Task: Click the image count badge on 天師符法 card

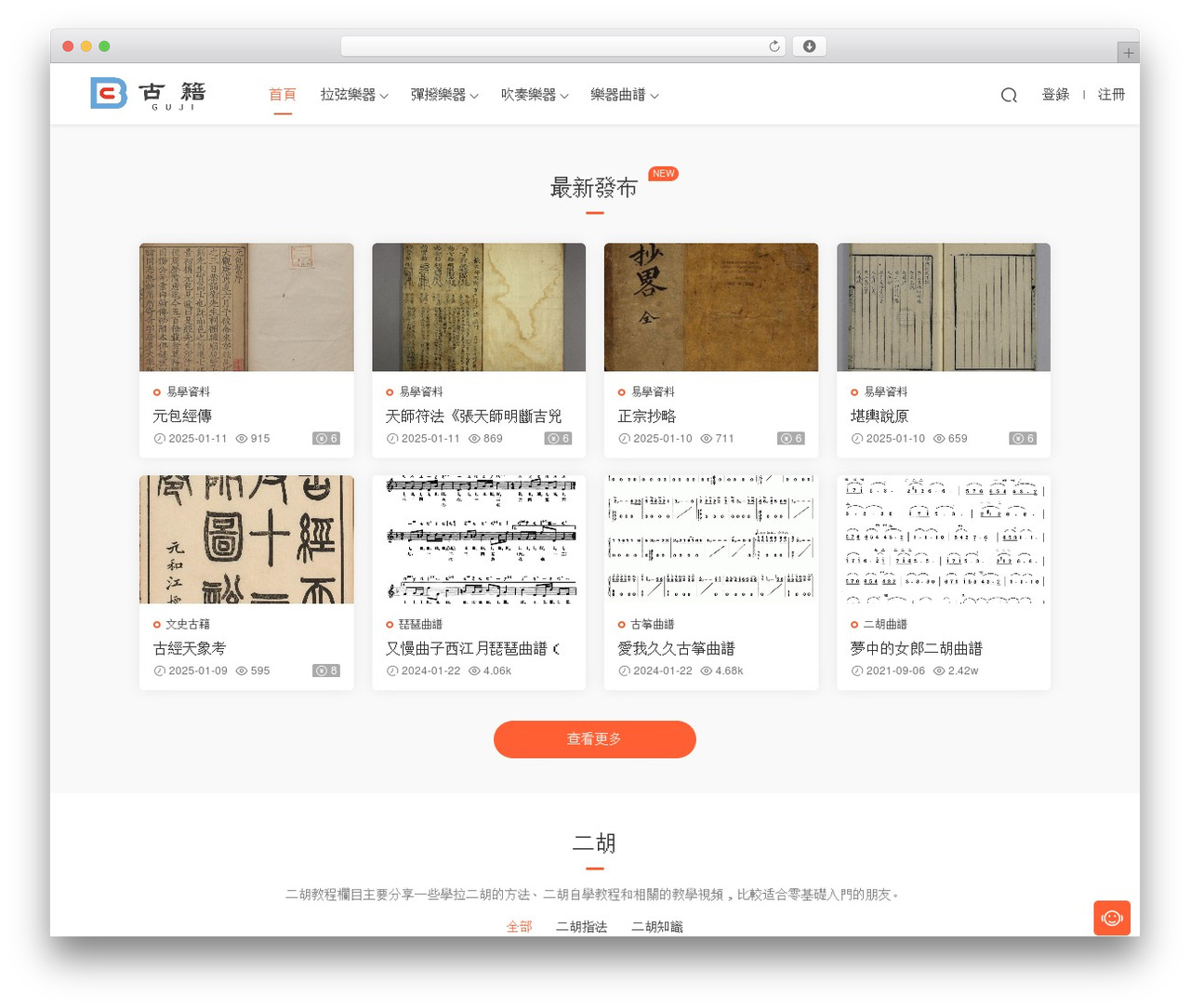Action: 558,438
